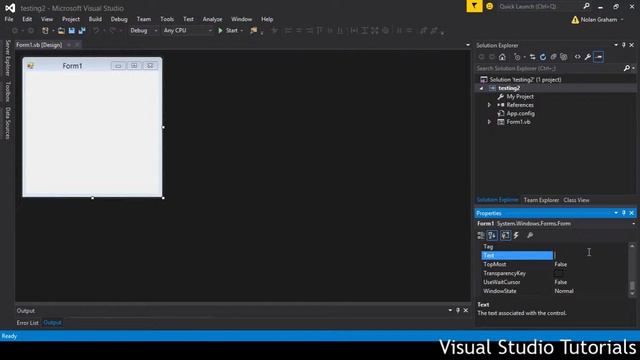Click the Properties panel scrollbar thumb

[x=632, y=286]
